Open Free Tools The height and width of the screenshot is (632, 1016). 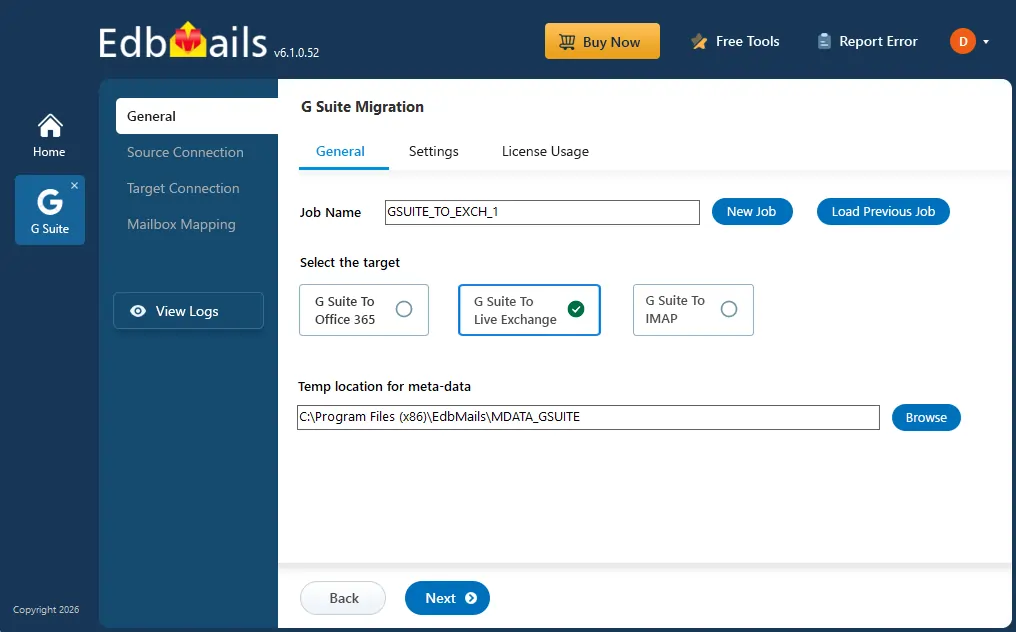tap(735, 41)
